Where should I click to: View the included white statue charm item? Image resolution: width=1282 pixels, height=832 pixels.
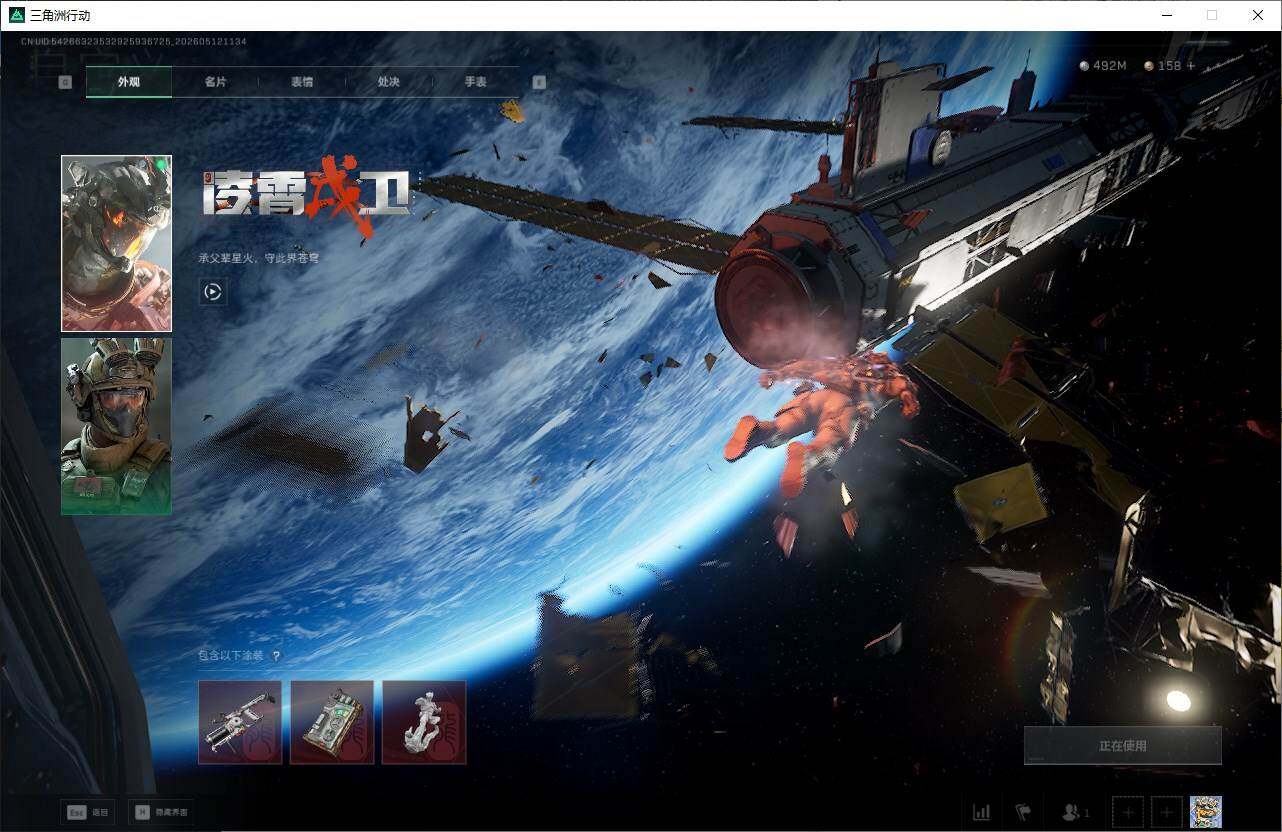(x=424, y=722)
